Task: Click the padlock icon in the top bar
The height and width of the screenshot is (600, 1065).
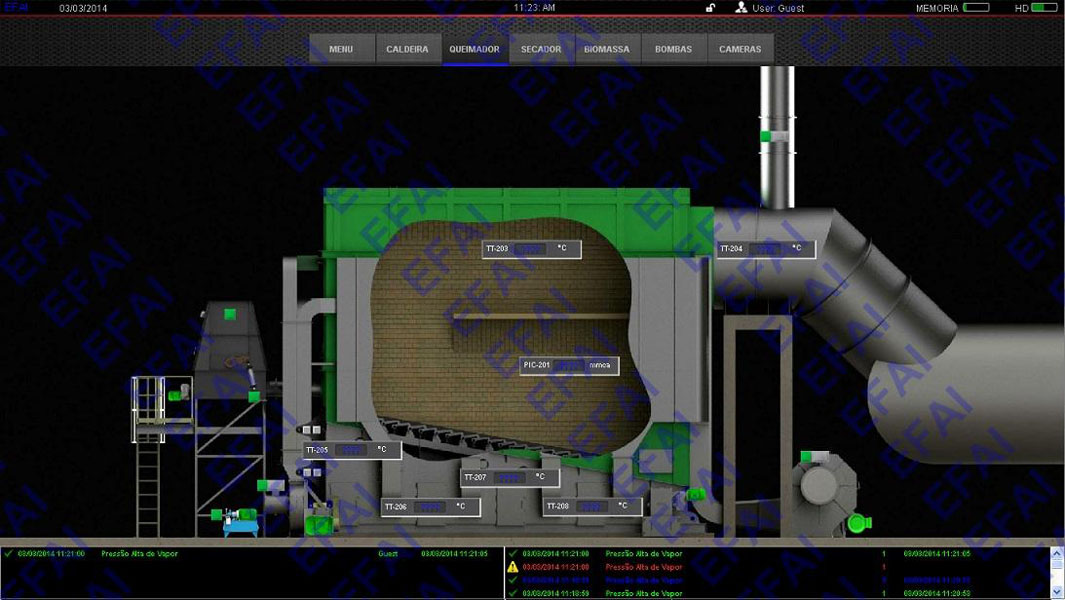Action: [710, 8]
